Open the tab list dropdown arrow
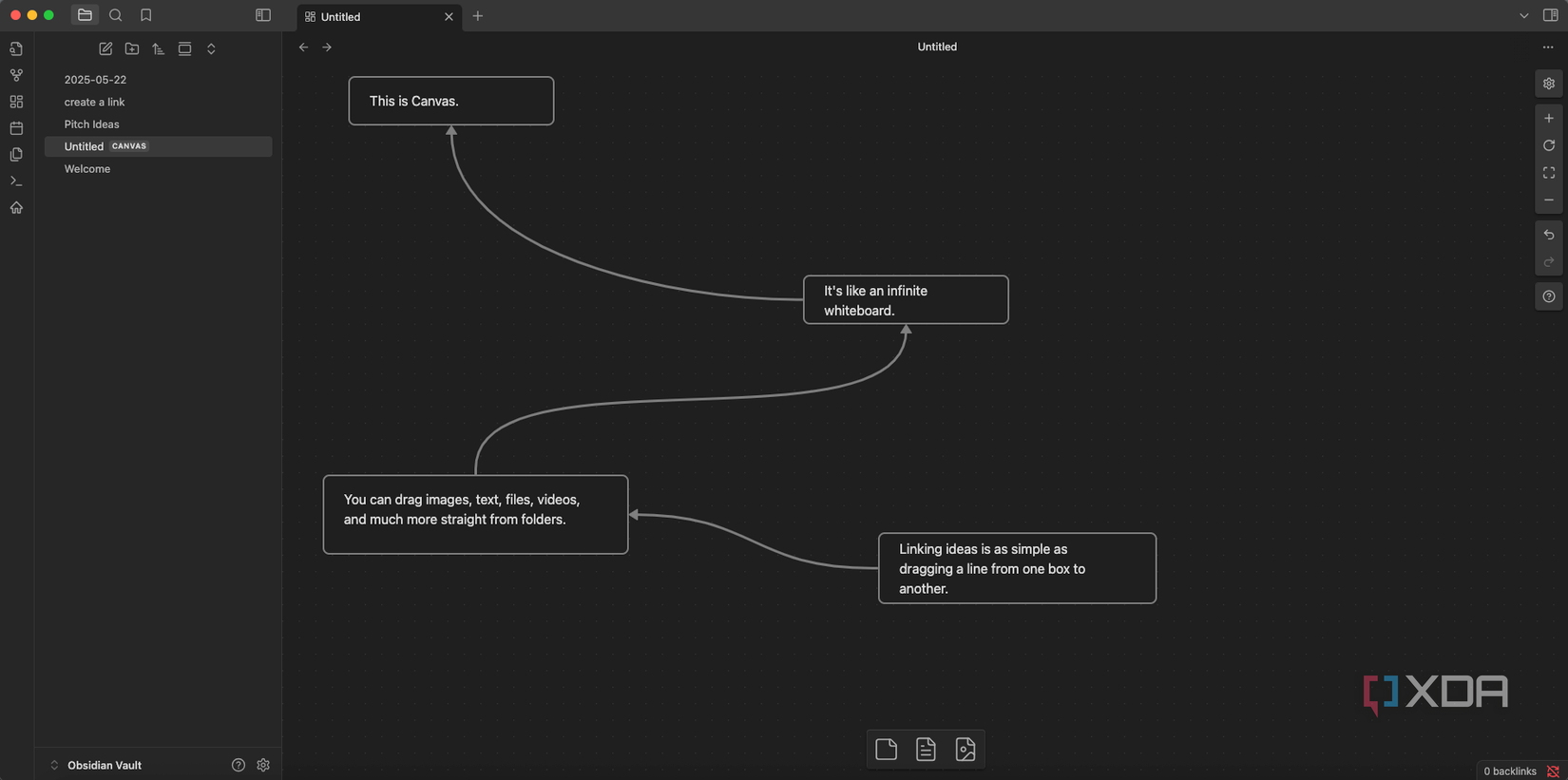The width and height of the screenshot is (1568, 780). [1523, 16]
